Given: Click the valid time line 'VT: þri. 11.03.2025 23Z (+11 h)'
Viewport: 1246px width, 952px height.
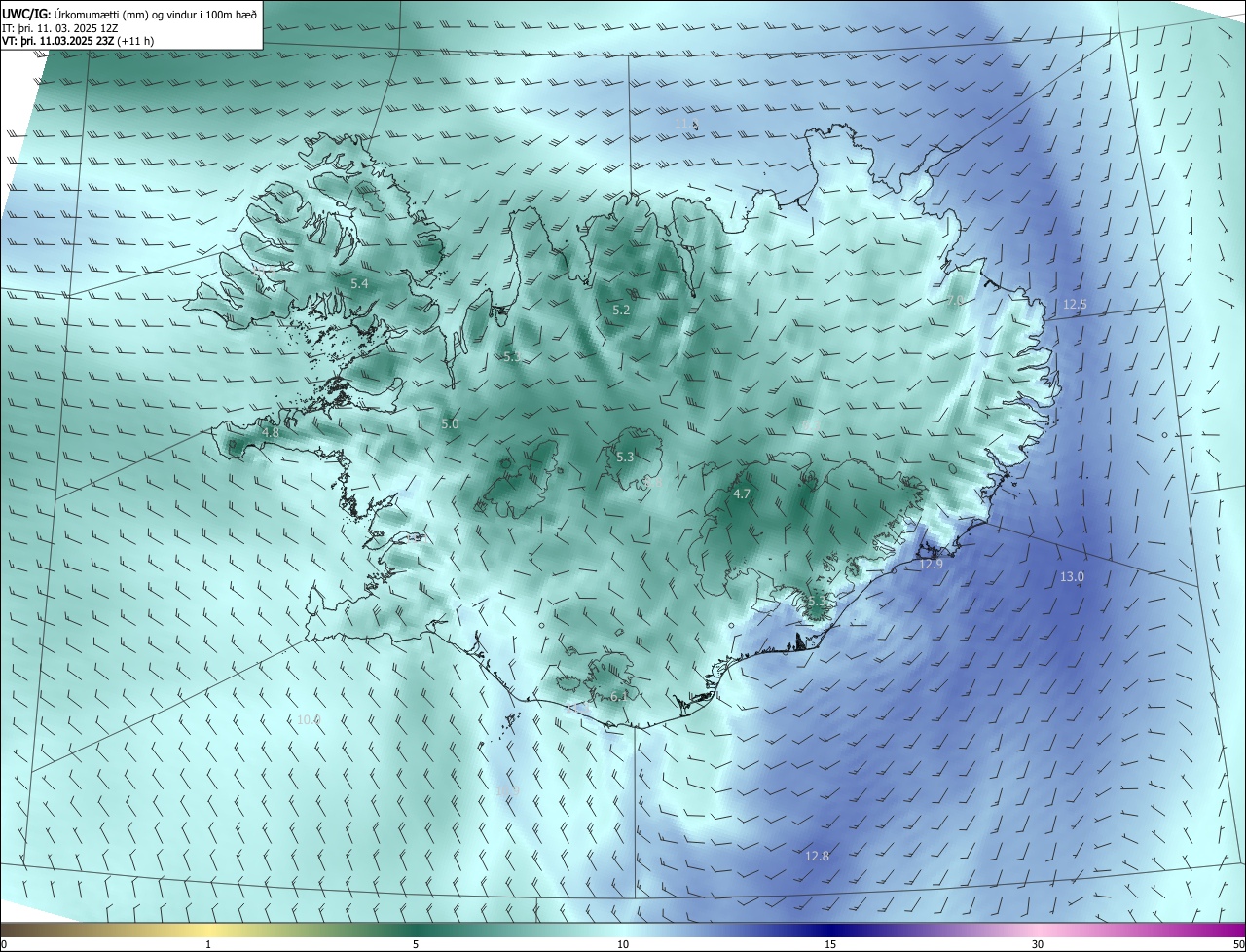Looking at the screenshot, I should [x=78, y=41].
